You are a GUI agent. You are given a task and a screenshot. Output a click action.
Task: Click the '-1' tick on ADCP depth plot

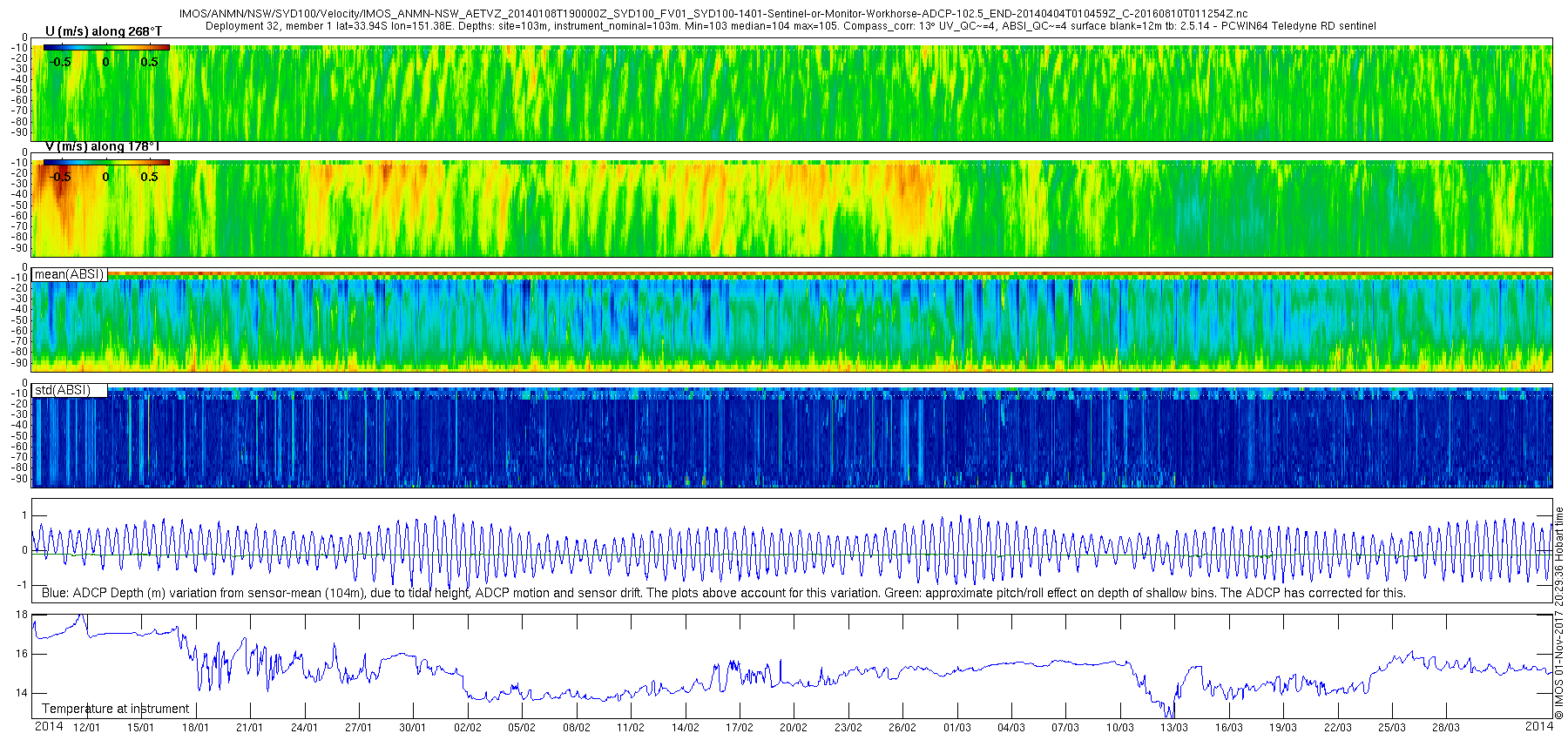23,585
